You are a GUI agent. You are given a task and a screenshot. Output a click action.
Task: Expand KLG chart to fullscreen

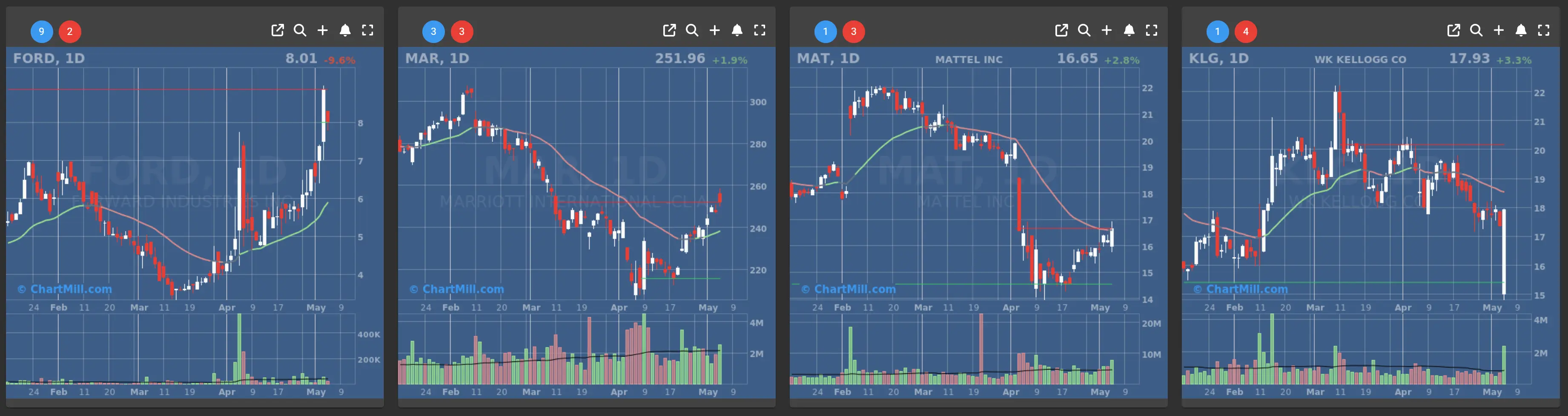click(1544, 30)
